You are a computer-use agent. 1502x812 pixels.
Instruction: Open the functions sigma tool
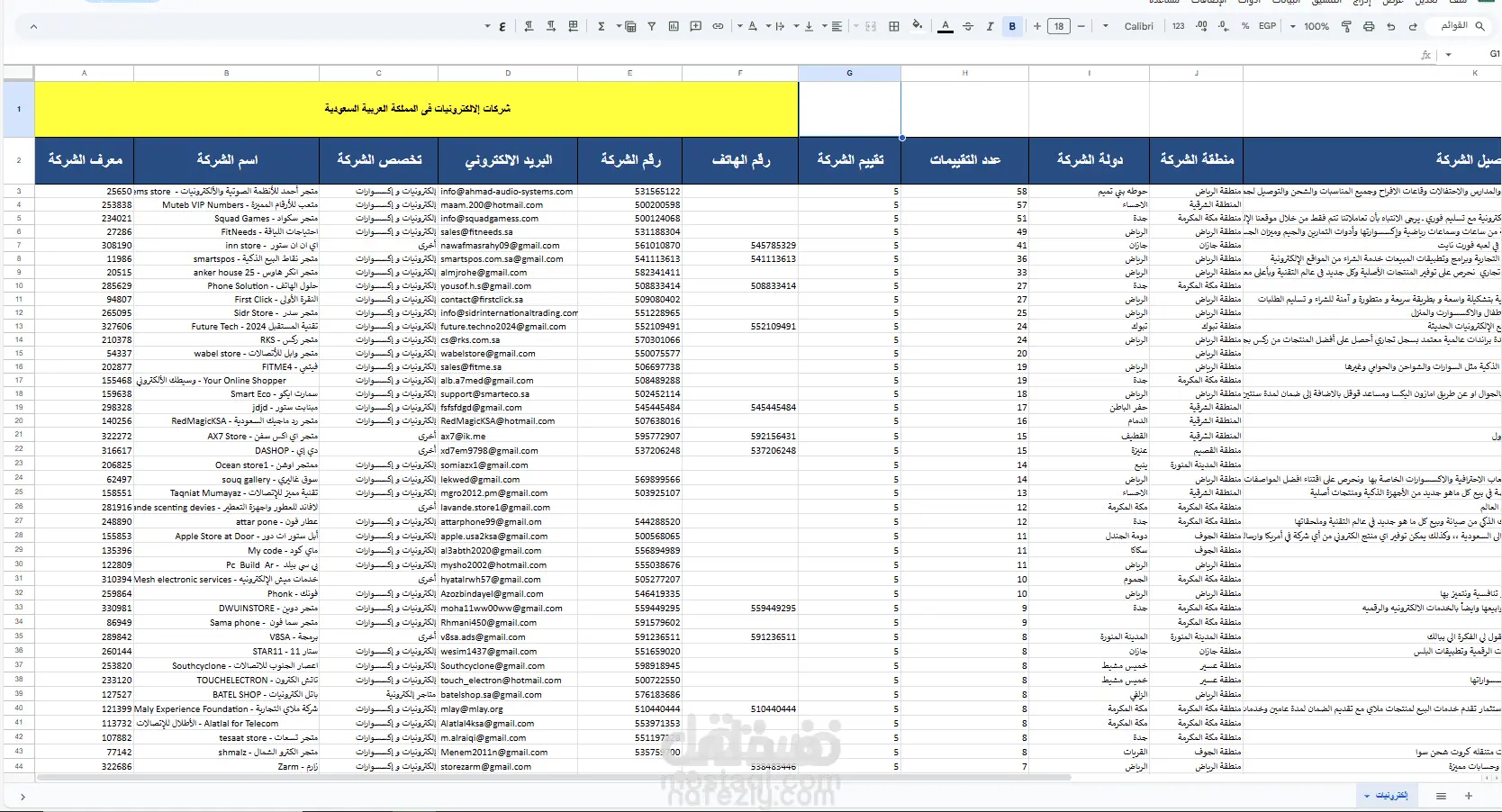pos(602,26)
